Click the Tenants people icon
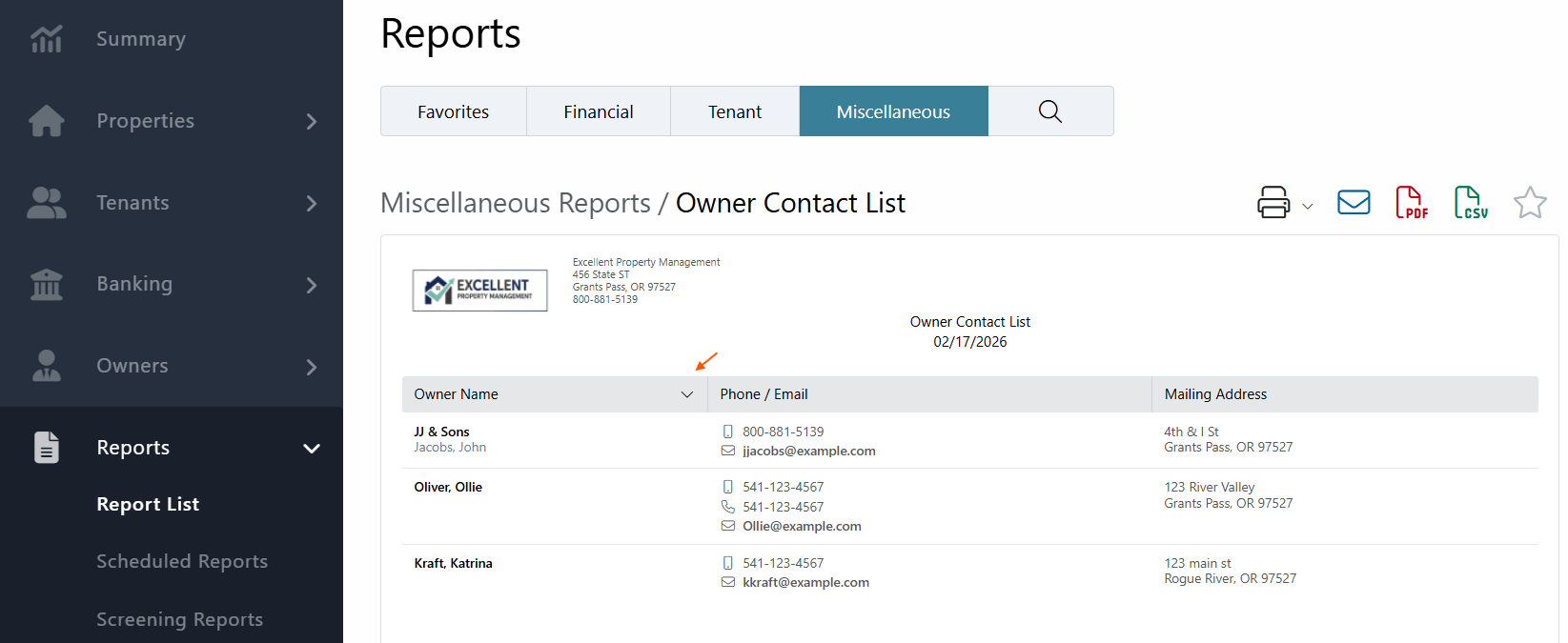 coord(46,203)
